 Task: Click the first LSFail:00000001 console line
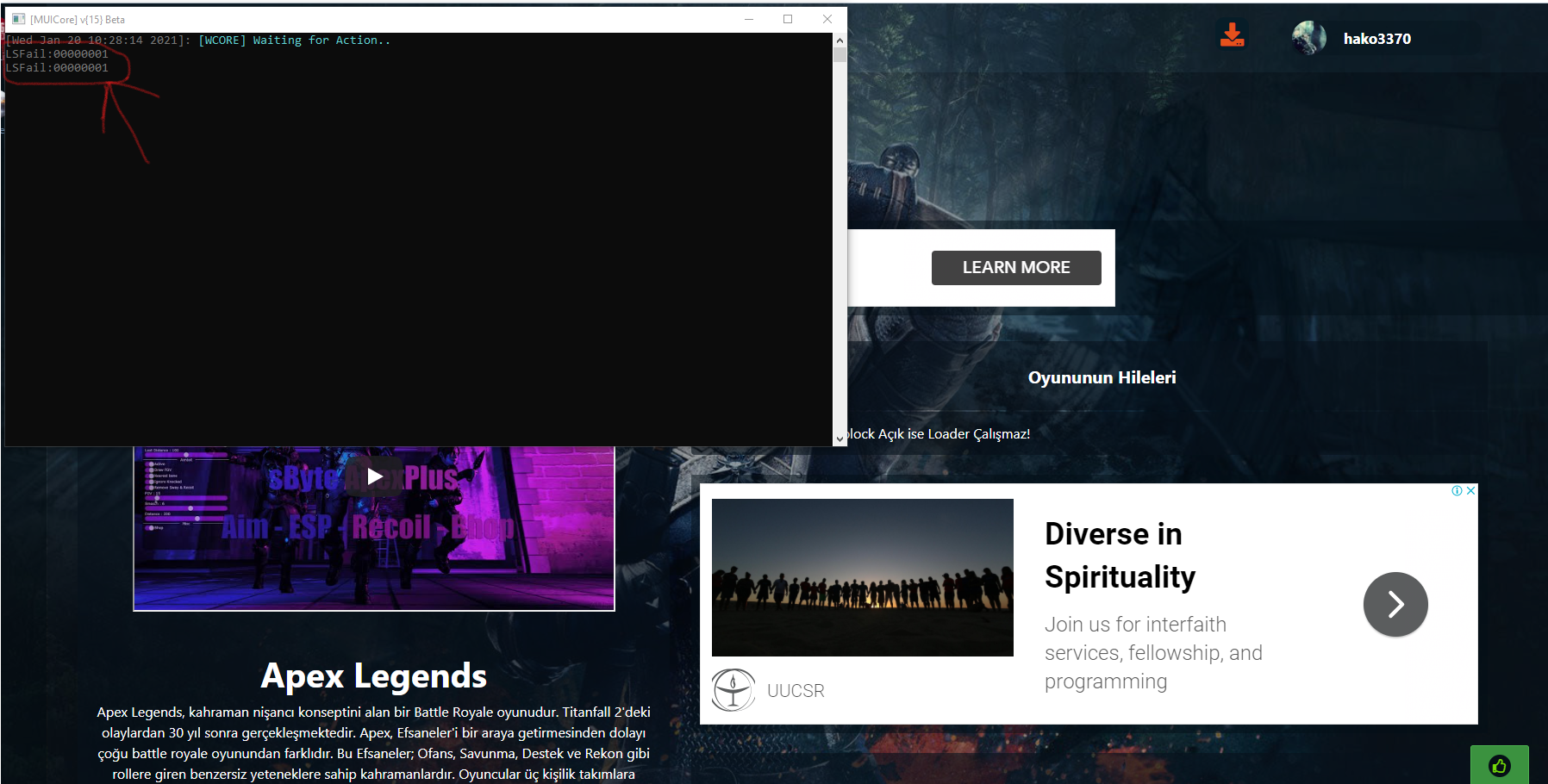point(57,54)
